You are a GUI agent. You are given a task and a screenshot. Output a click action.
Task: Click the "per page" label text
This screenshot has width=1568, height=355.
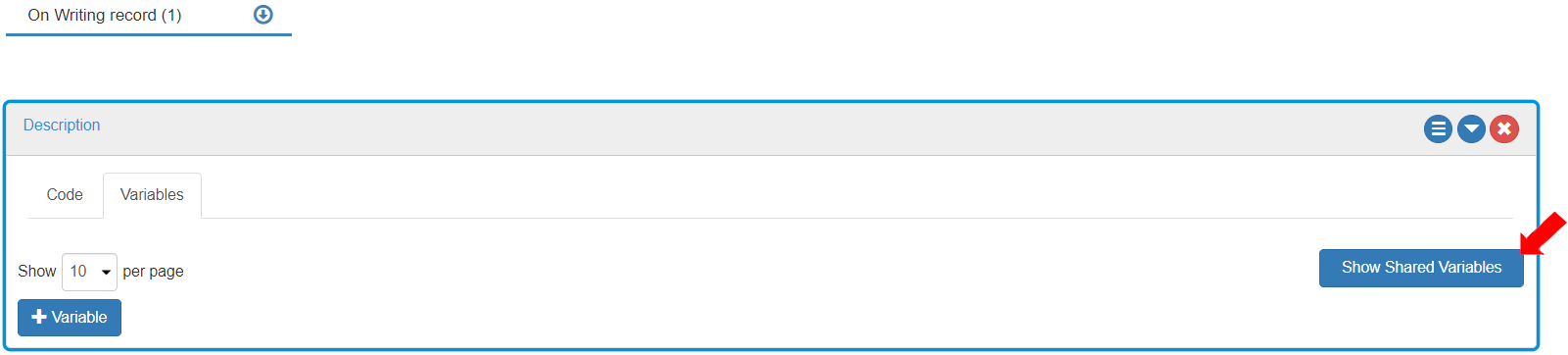(153, 272)
